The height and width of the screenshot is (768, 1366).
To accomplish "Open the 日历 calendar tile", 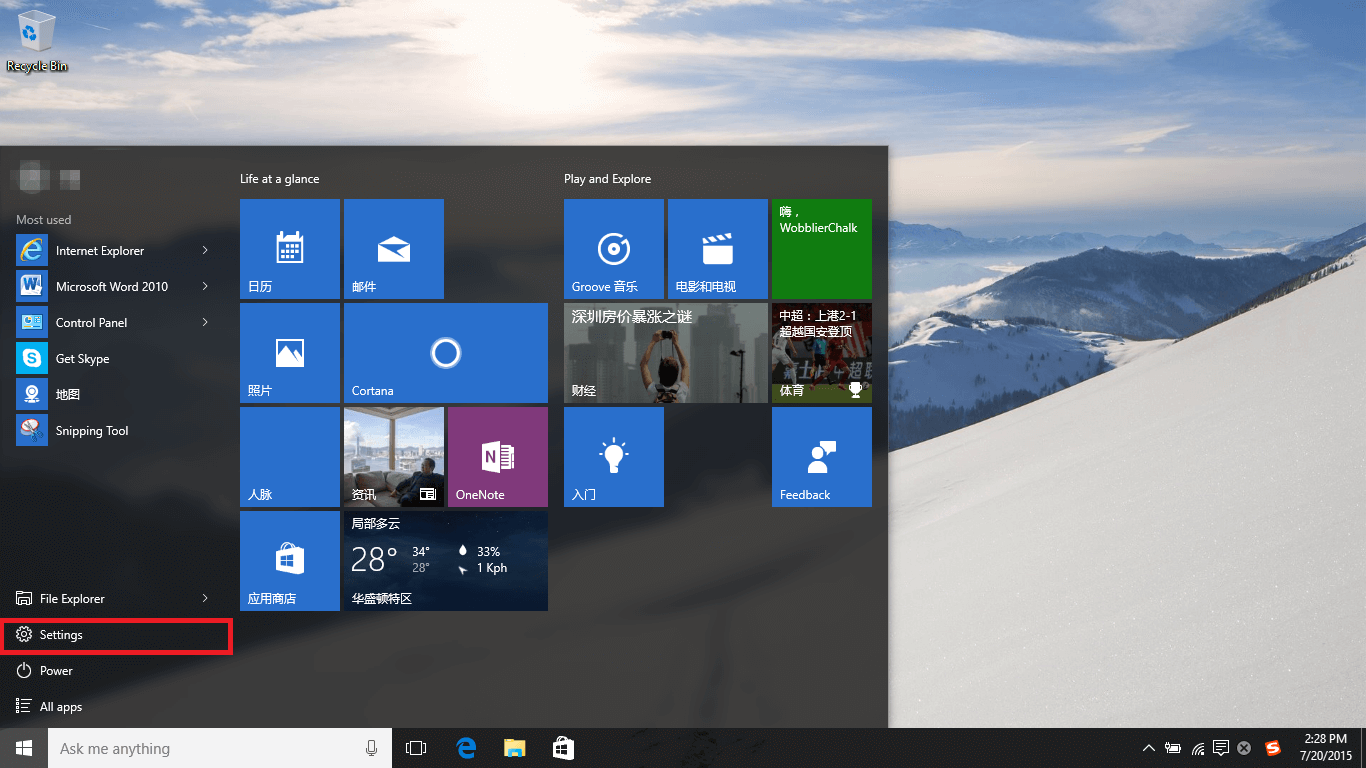I will pyautogui.click(x=290, y=249).
